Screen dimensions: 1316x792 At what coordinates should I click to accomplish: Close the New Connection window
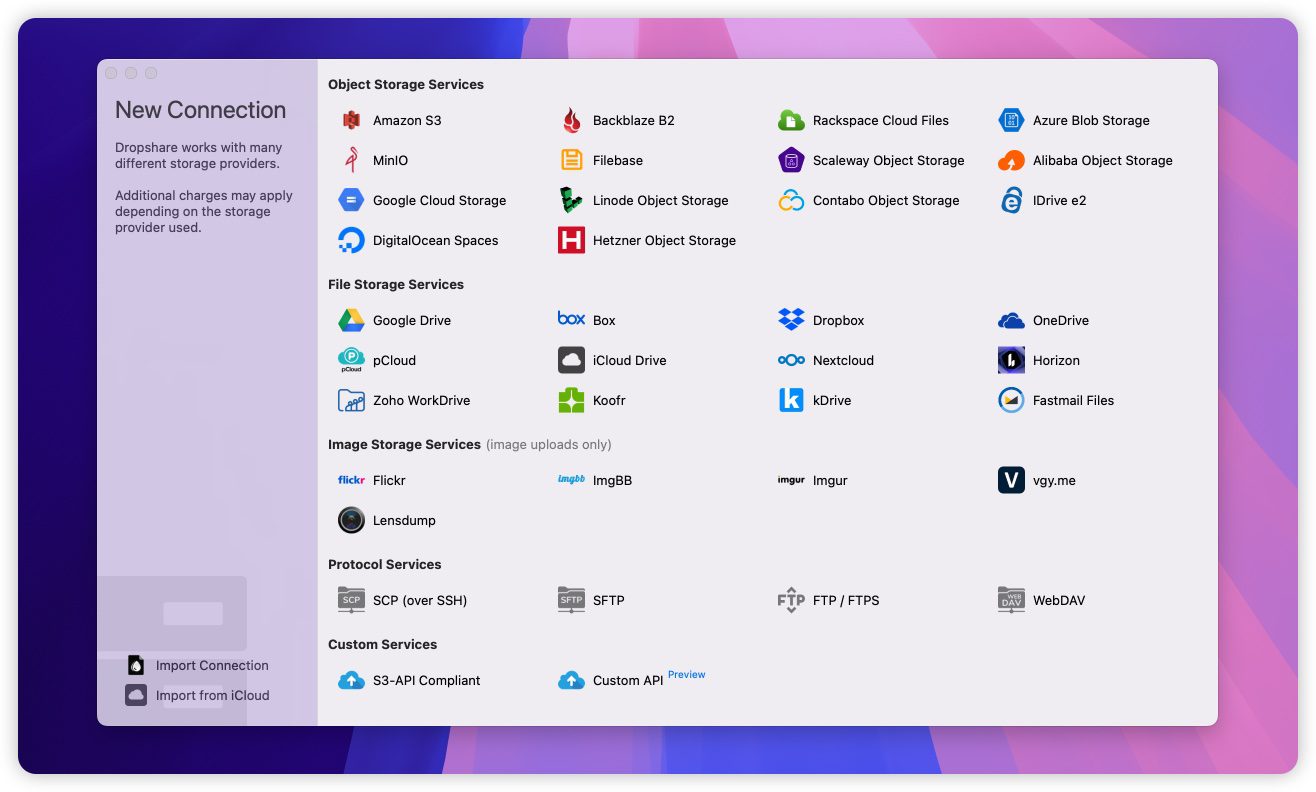(x=111, y=73)
